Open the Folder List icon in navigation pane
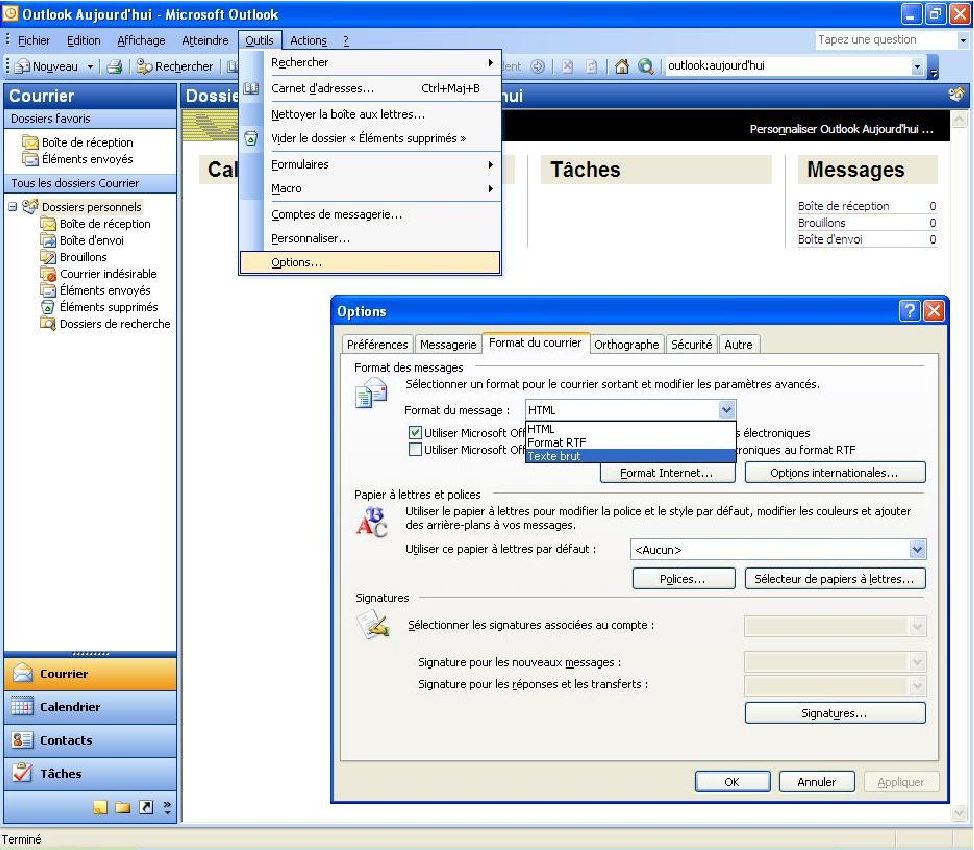The height and width of the screenshot is (850, 974). coord(122,807)
